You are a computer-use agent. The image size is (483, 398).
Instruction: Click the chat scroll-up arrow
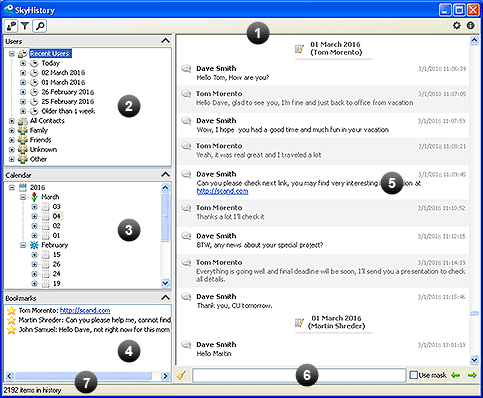(x=474, y=40)
